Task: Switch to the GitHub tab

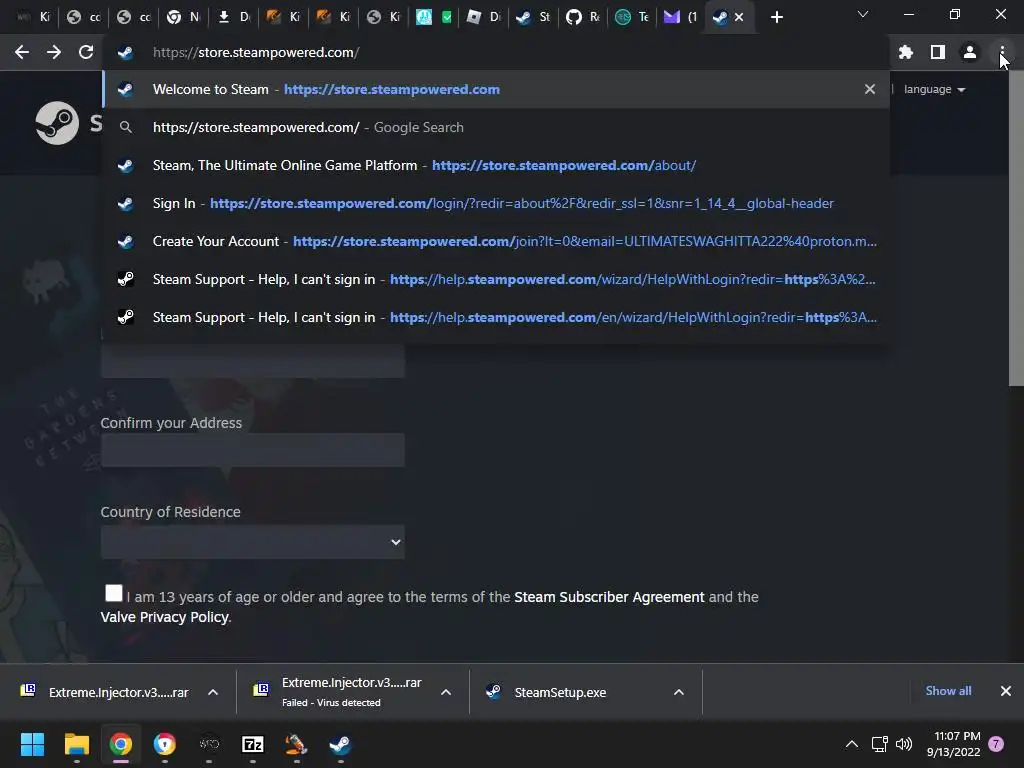Action: pyautogui.click(x=583, y=17)
